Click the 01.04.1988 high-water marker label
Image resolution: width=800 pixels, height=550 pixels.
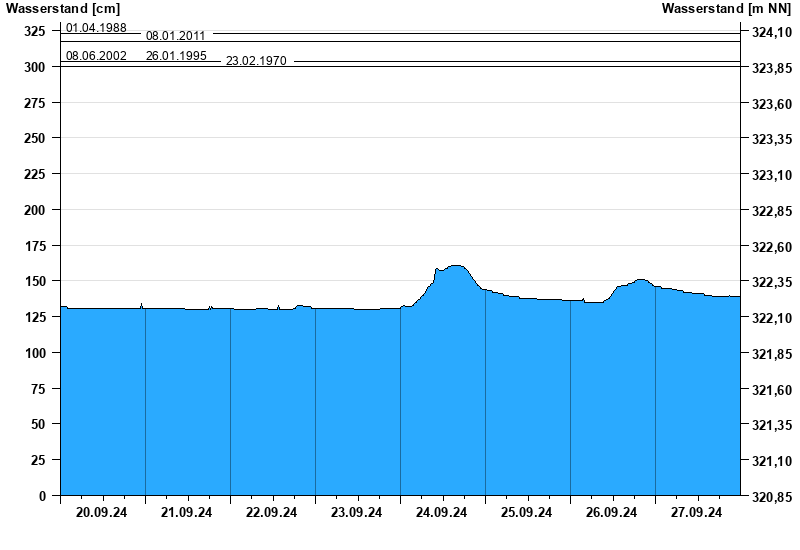(x=96, y=28)
